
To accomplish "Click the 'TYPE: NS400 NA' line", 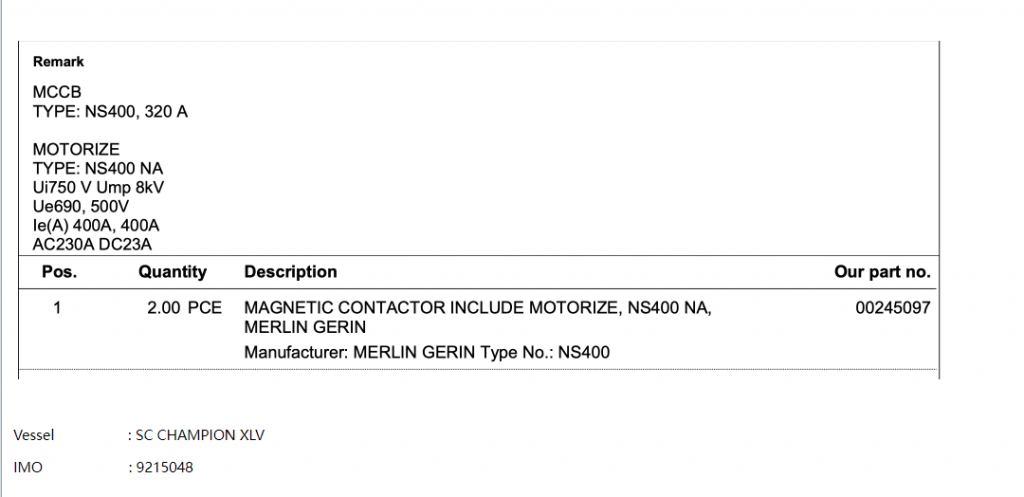I will pos(98,169).
